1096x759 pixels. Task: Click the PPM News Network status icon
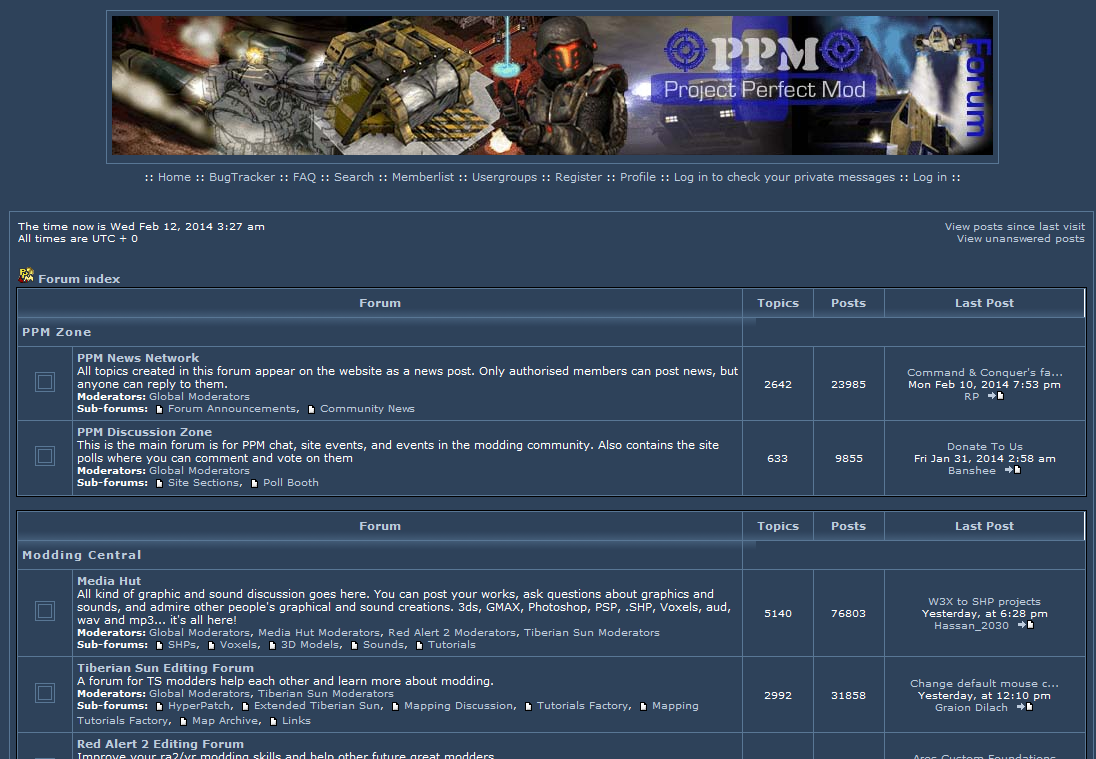point(45,382)
